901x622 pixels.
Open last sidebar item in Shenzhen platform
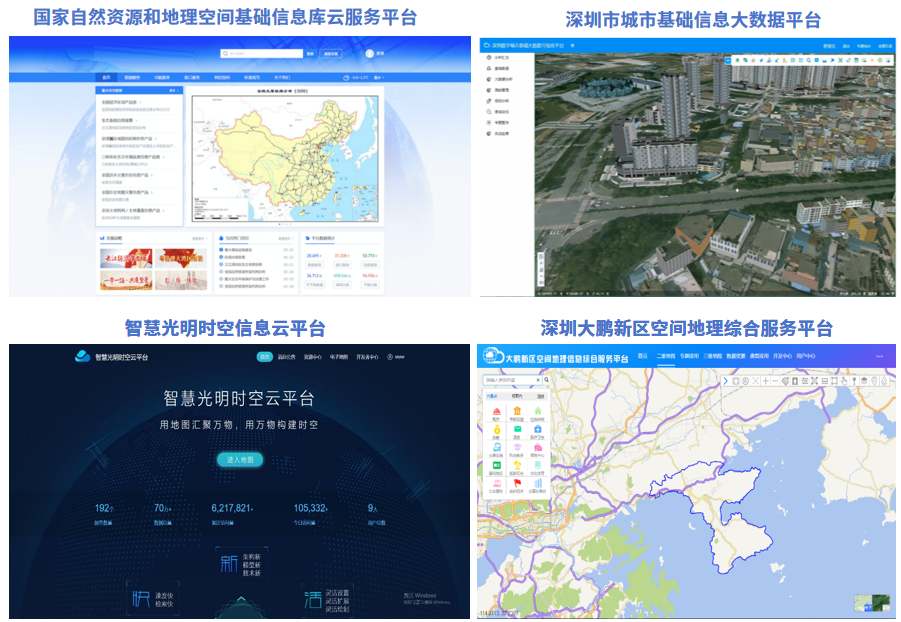tap(499, 133)
